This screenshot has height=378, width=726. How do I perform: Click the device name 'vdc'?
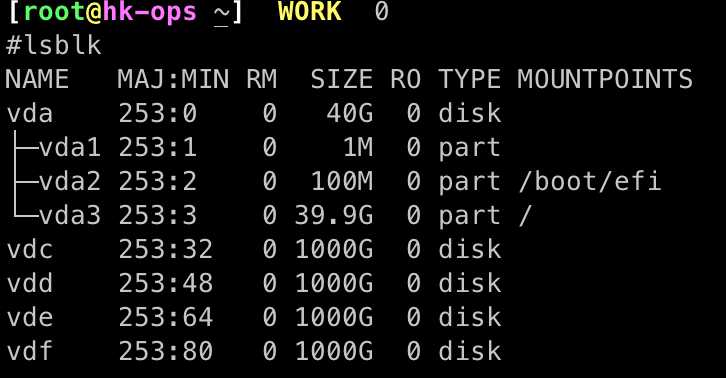point(30,249)
